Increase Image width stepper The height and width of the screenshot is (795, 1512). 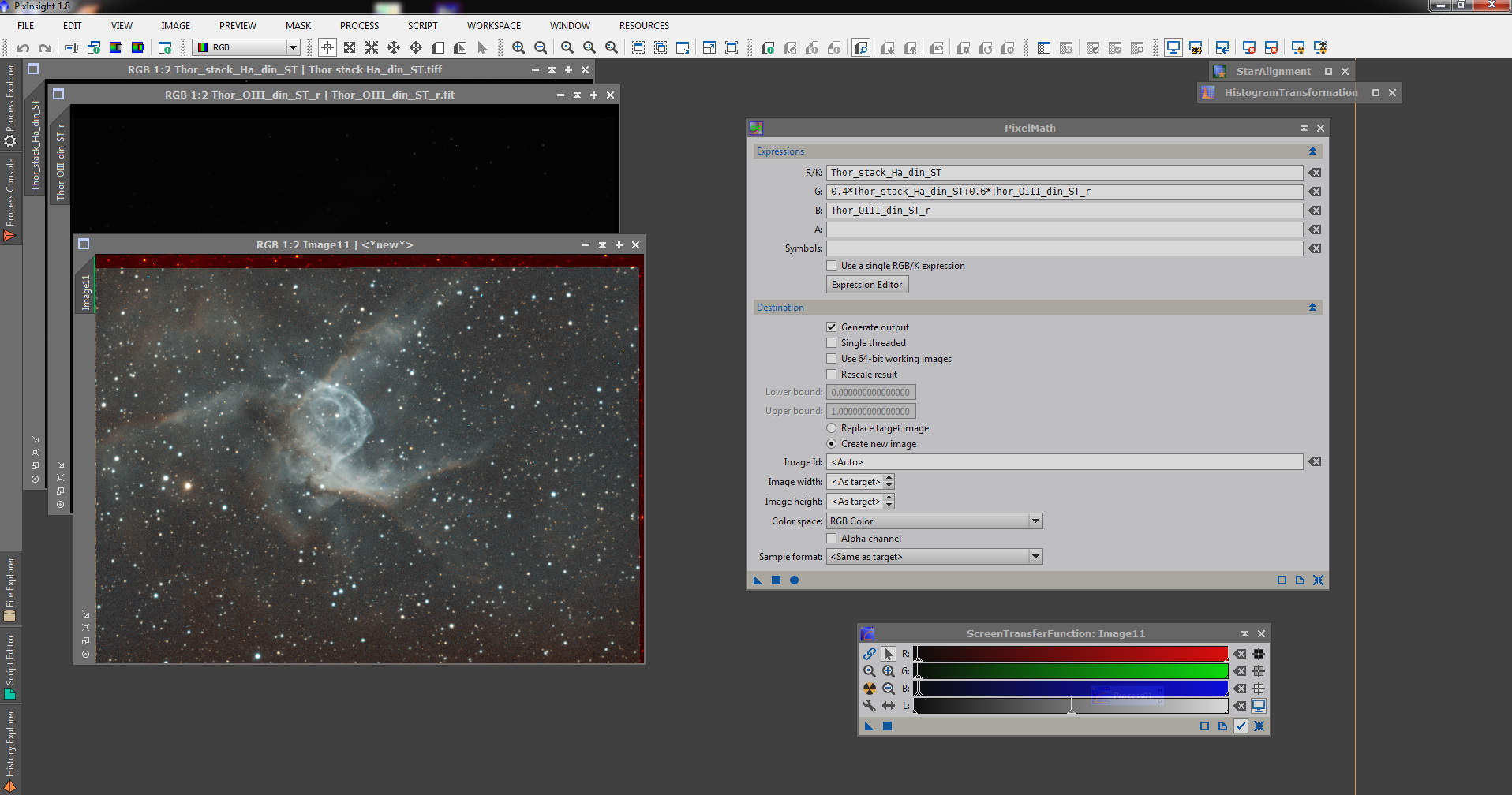pyautogui.click(x=889, y=478)
